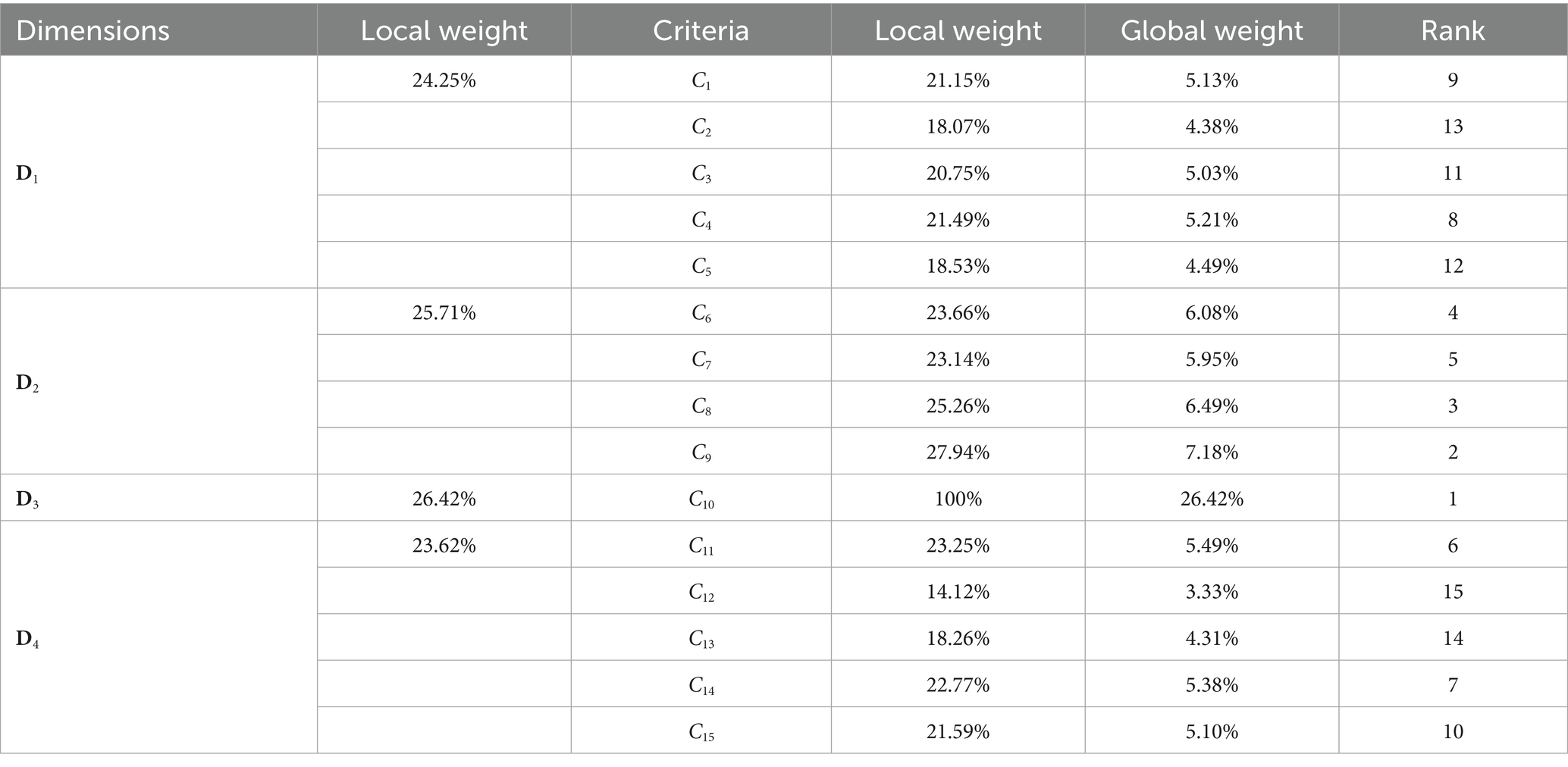Click the 7.18% global weight value
This screenshot has height=767, width=1568.
click(1212, 452)
